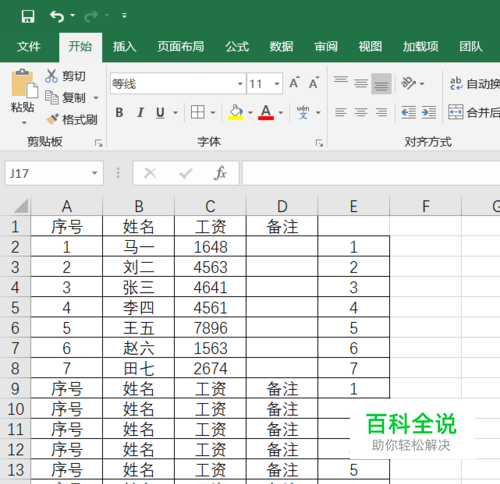Open the Customize Quick Access Toolbar dropdown
The width and height of the screenshot is (500, 484).
point(124,15)
